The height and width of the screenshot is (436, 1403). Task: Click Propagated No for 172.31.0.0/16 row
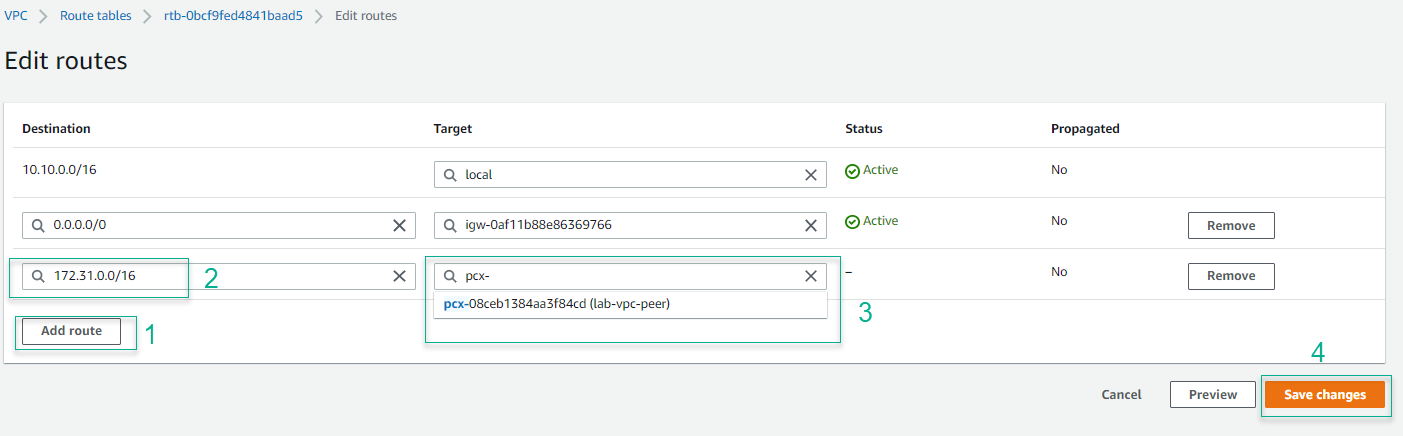(1059, 272)
